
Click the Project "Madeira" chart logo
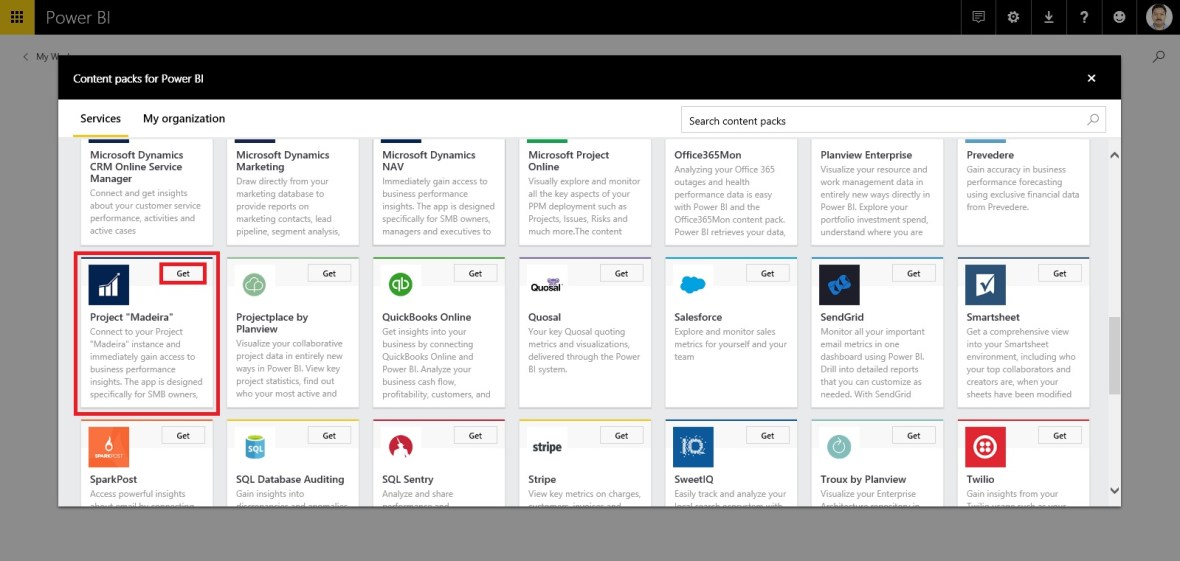point(109,285)
